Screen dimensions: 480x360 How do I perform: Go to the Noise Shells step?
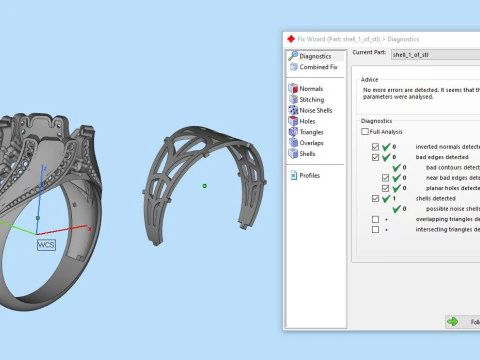[316, 110]
